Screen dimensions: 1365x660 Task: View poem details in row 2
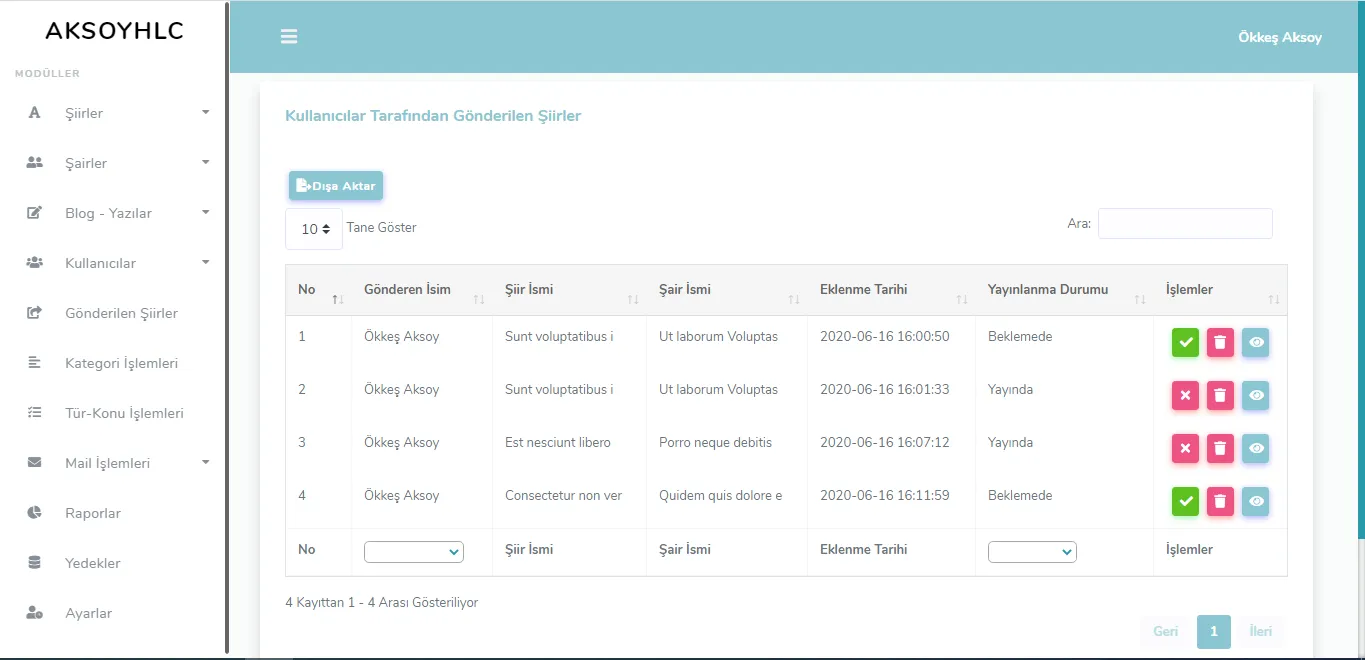pyautogui.click(x=1256, y=395)
